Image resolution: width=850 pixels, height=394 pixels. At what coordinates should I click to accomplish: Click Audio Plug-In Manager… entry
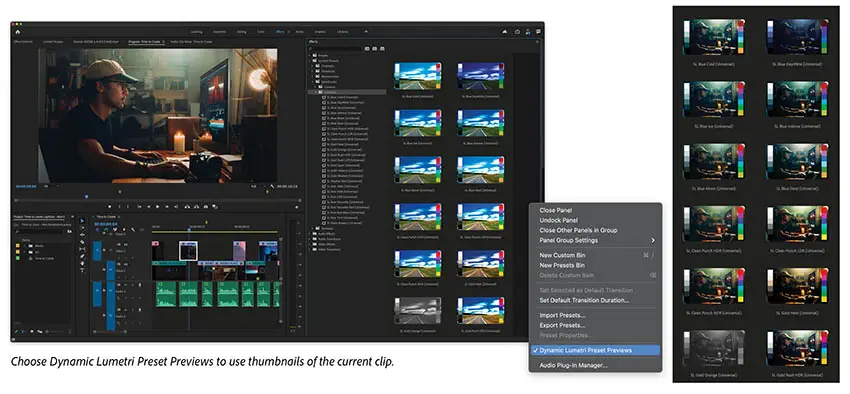573,365
